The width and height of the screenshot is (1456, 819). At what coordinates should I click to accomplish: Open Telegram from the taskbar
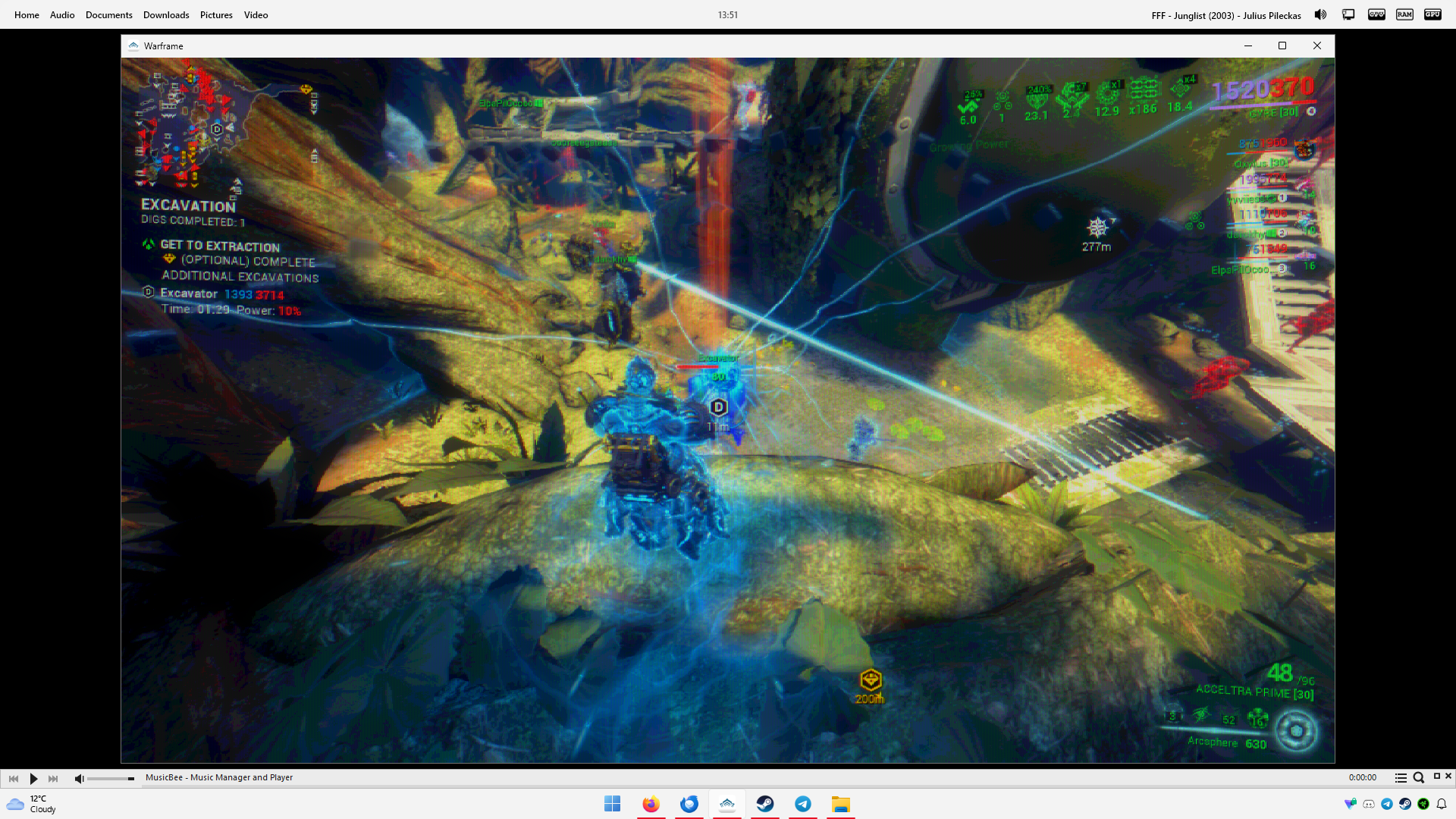pos(803,804)
